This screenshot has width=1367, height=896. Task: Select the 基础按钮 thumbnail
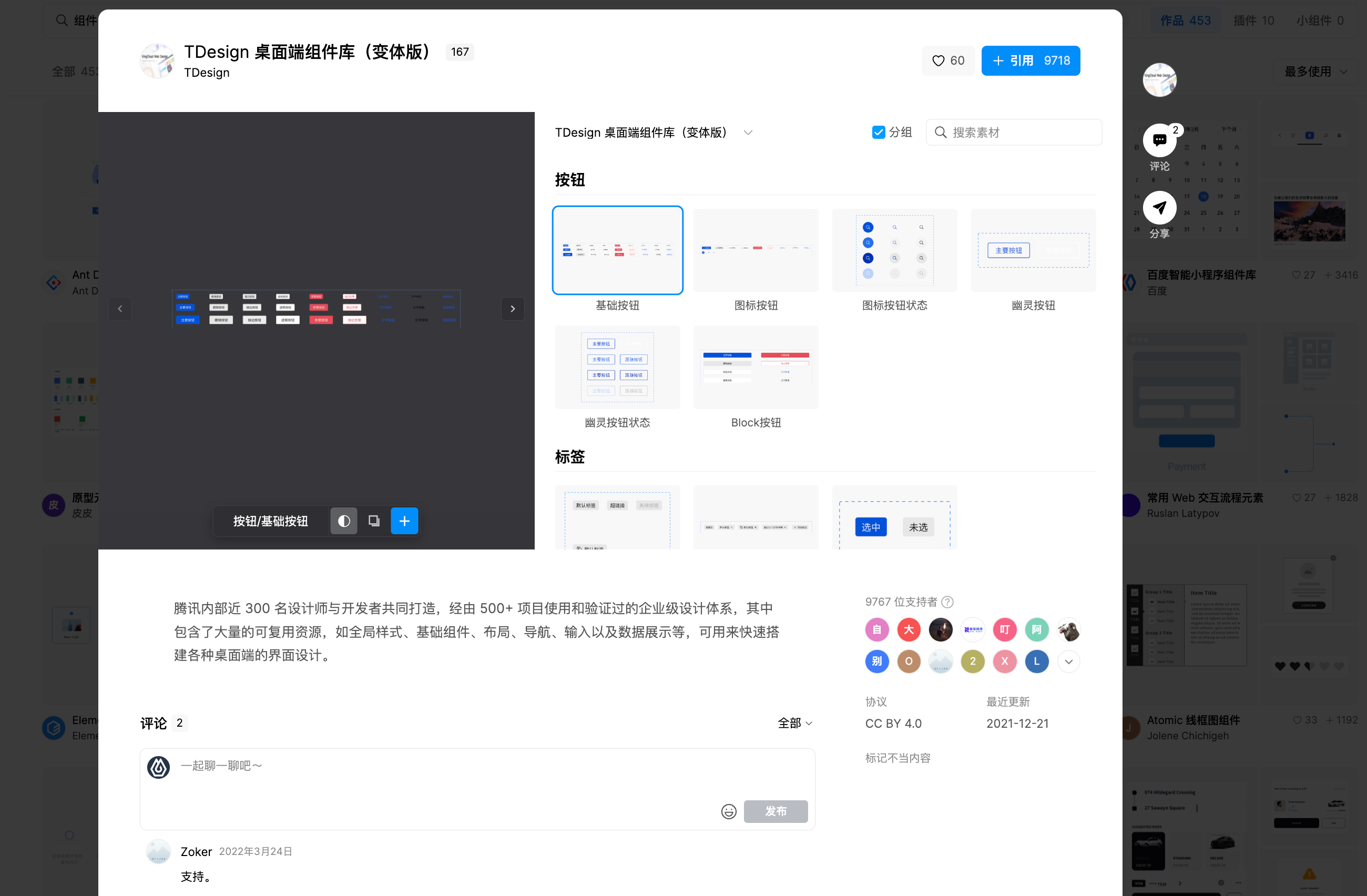point(617,250)
